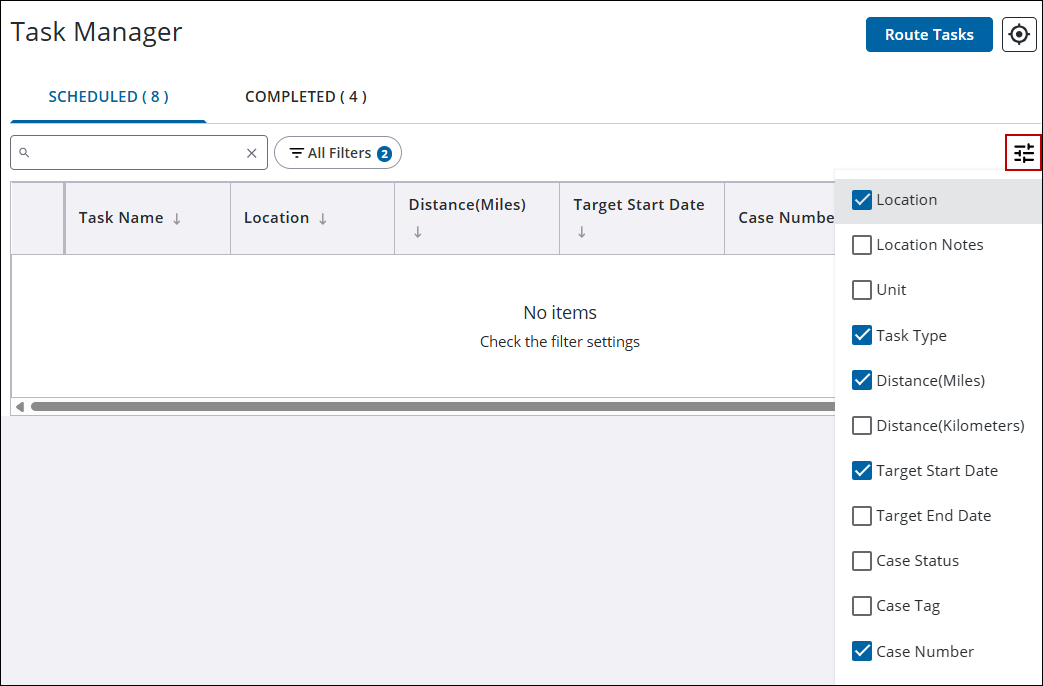Sort by Location column arrow
This screenshot has height=686, width=1043.
pyautogui.click(x=323, y=219)
